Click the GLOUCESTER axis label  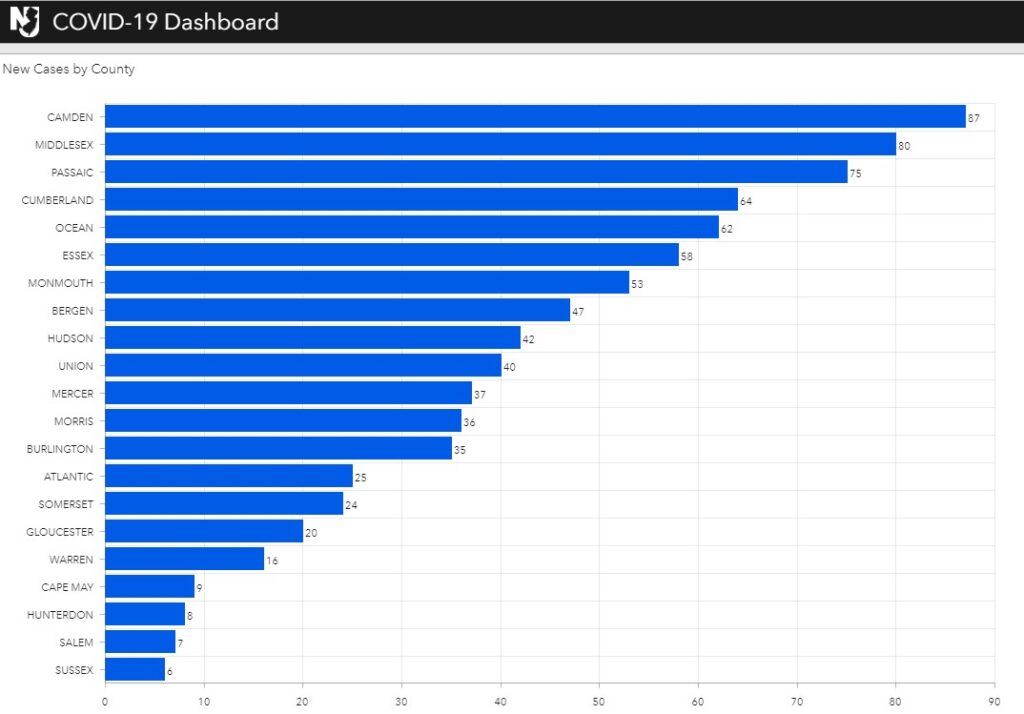click(60, 532)
